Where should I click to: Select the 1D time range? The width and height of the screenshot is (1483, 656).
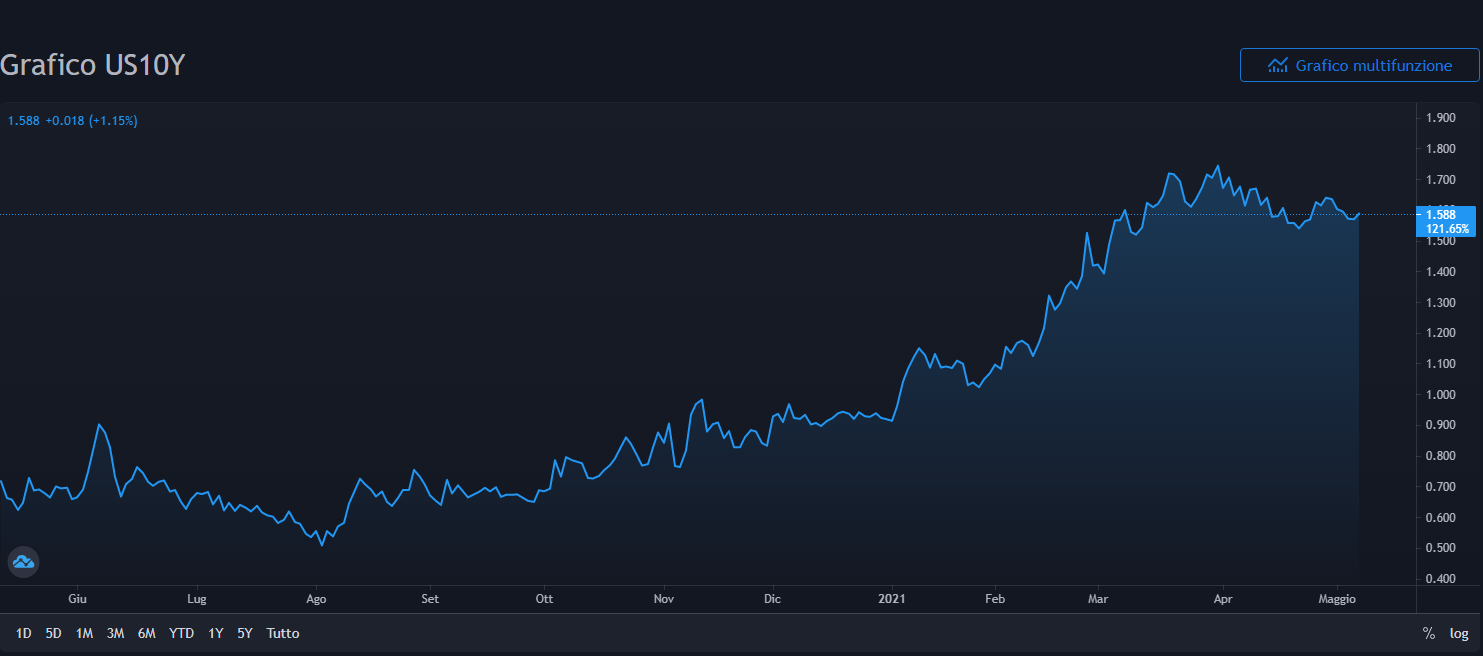point(24,633)
